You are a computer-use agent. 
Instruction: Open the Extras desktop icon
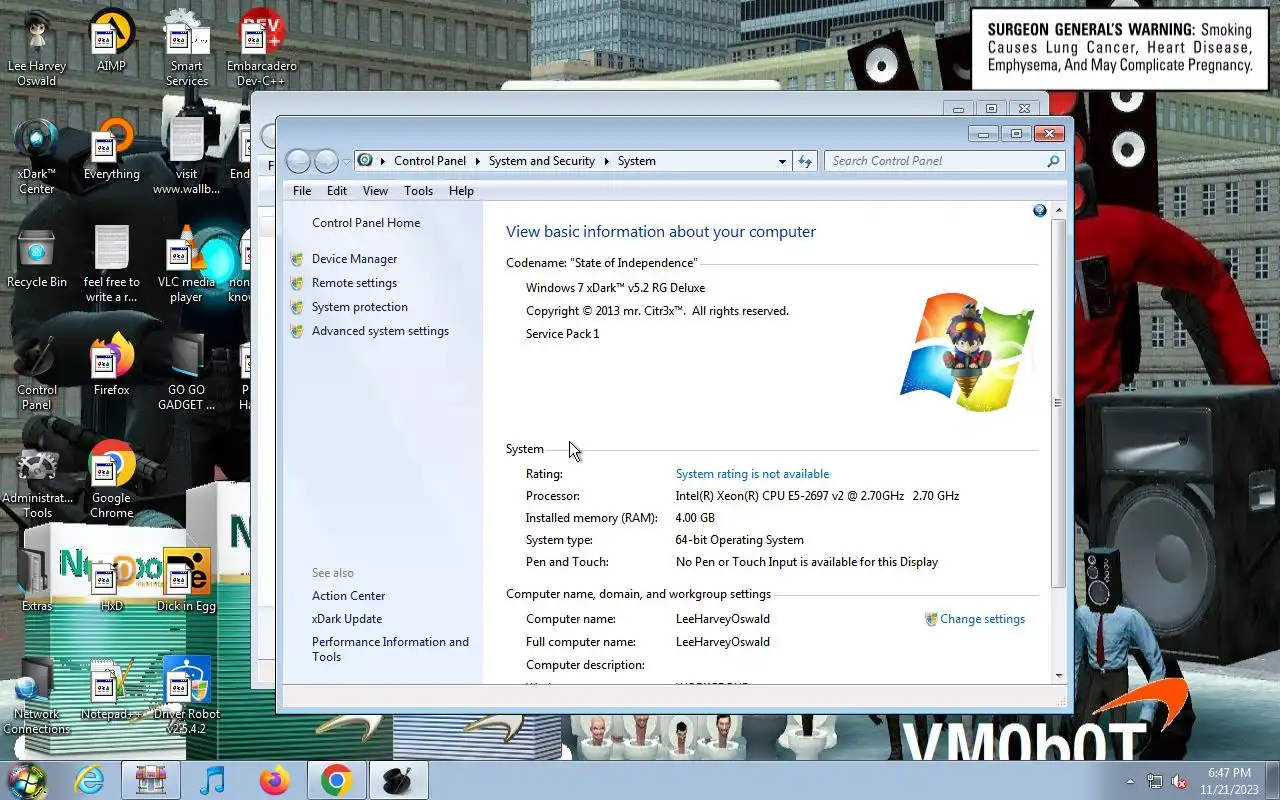[37, 582]
